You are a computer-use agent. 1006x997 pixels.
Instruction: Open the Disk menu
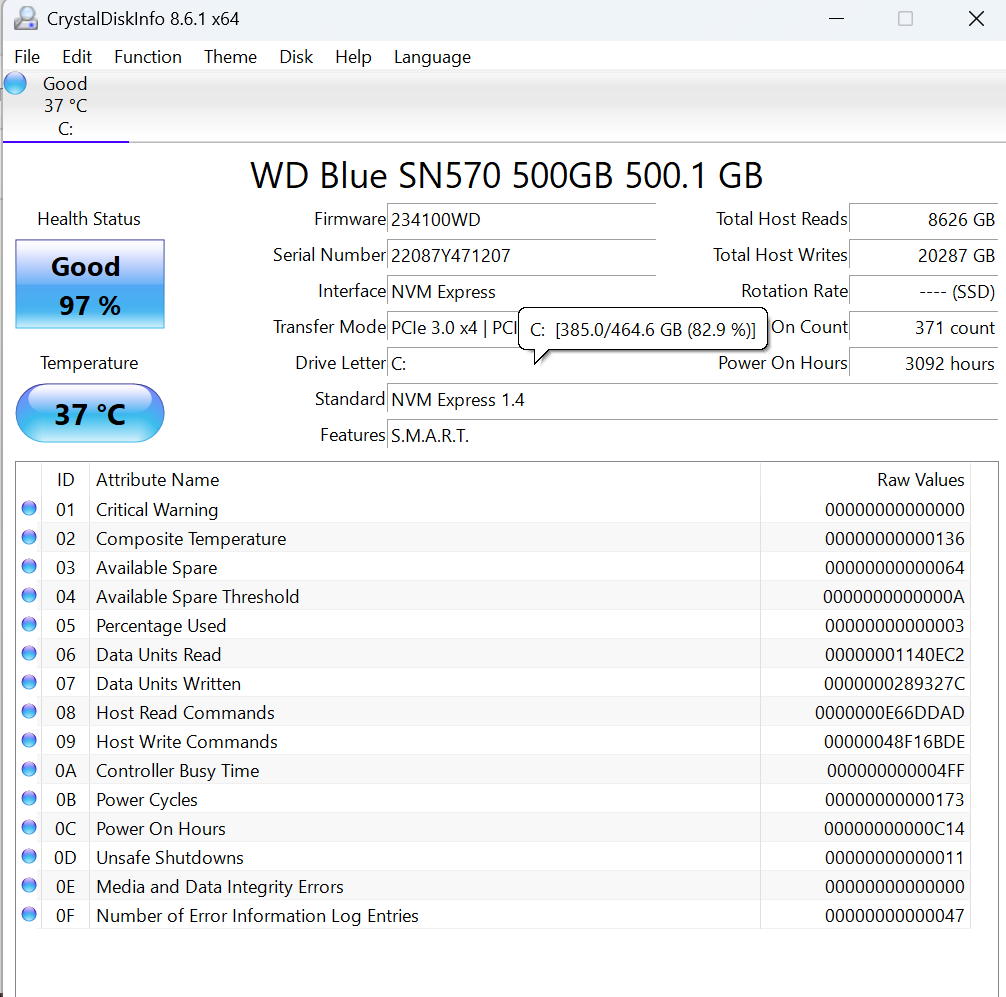(x=296, y=57)
